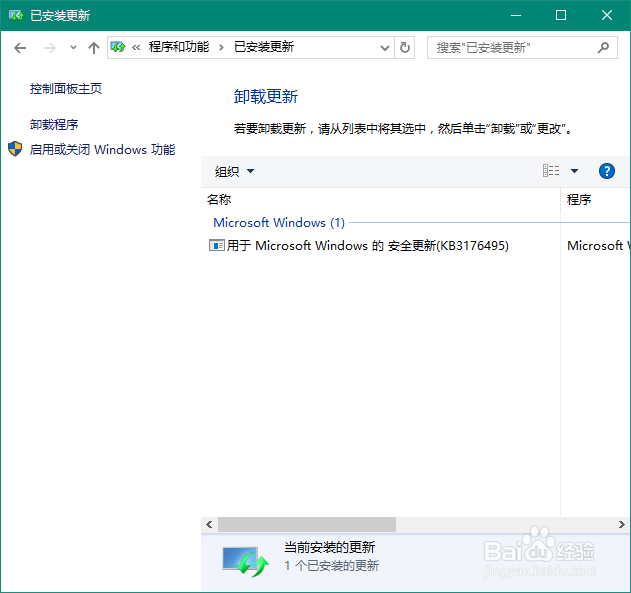631x593 pixels.
Task: Go back with the Back arrow
Action: coord(20,48)
